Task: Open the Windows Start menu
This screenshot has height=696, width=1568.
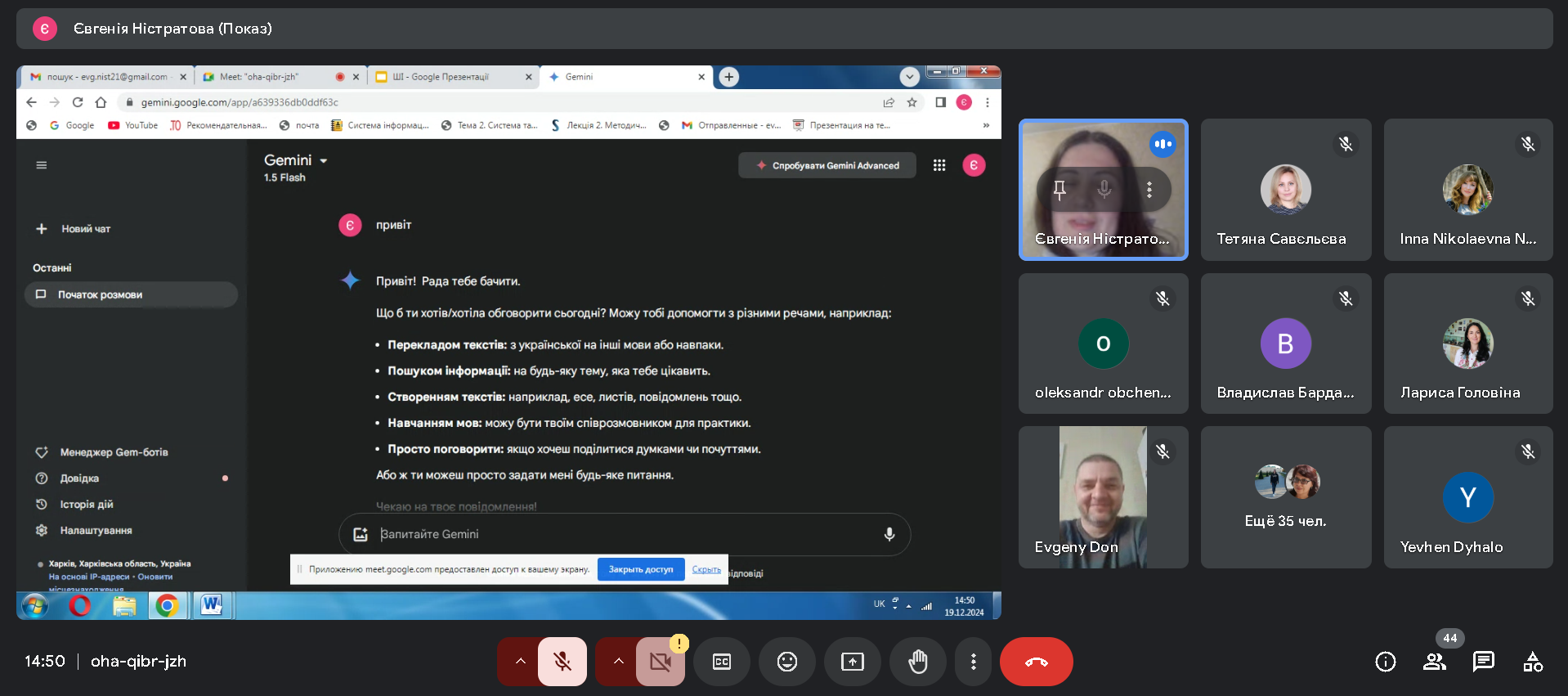Action: (x=34, y=606)
